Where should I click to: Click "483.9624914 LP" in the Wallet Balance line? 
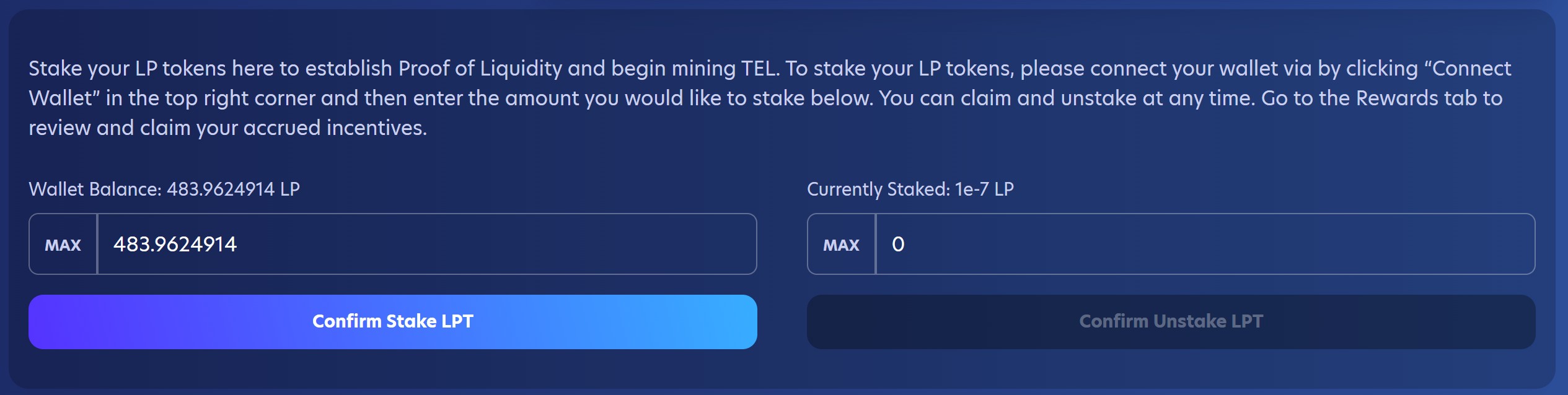[233, 189]
